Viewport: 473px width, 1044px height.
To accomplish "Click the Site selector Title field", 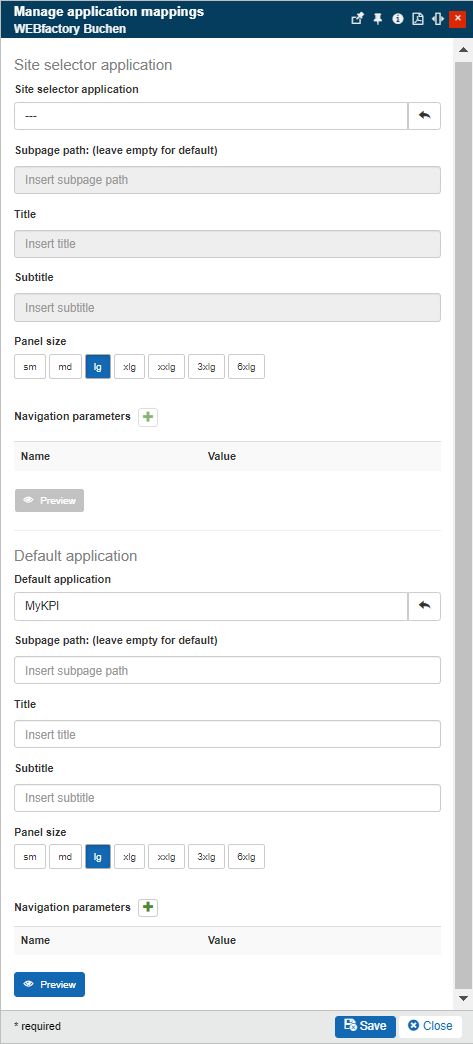I will (227, 244).
